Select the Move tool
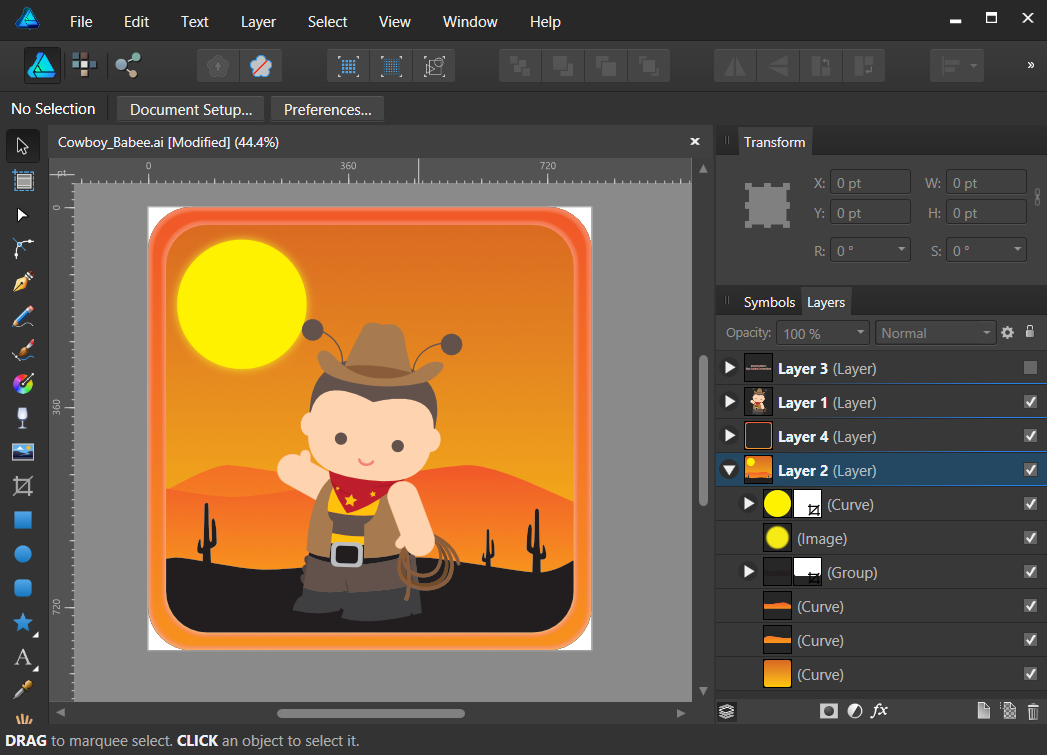This screenshot has height=755, width=1047. click(22, 146)
